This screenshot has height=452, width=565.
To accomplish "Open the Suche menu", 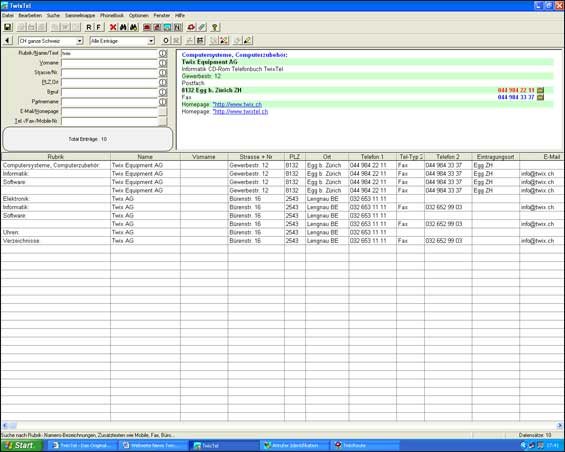I will click(53, 15).
